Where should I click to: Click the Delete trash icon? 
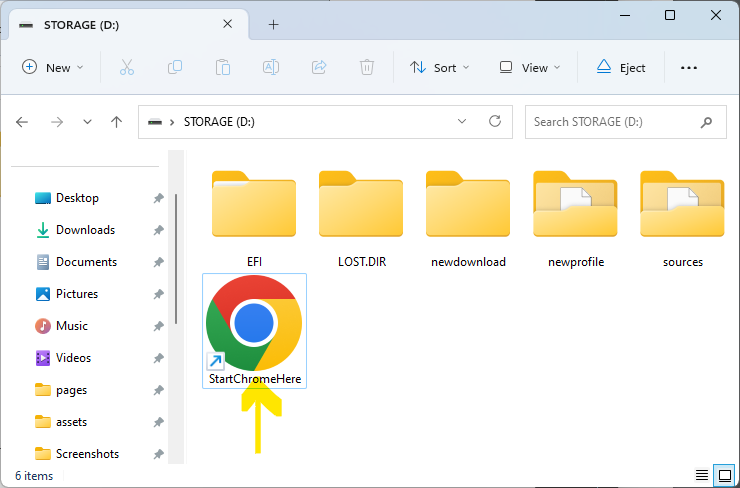[x=367, y=67]
